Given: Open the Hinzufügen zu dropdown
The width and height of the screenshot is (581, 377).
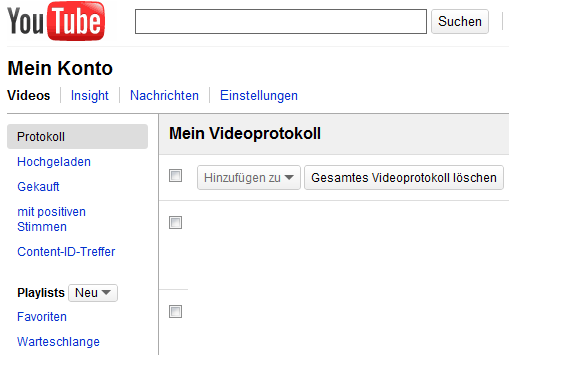Looking at the screenshot, I should (x=249, y=178).
